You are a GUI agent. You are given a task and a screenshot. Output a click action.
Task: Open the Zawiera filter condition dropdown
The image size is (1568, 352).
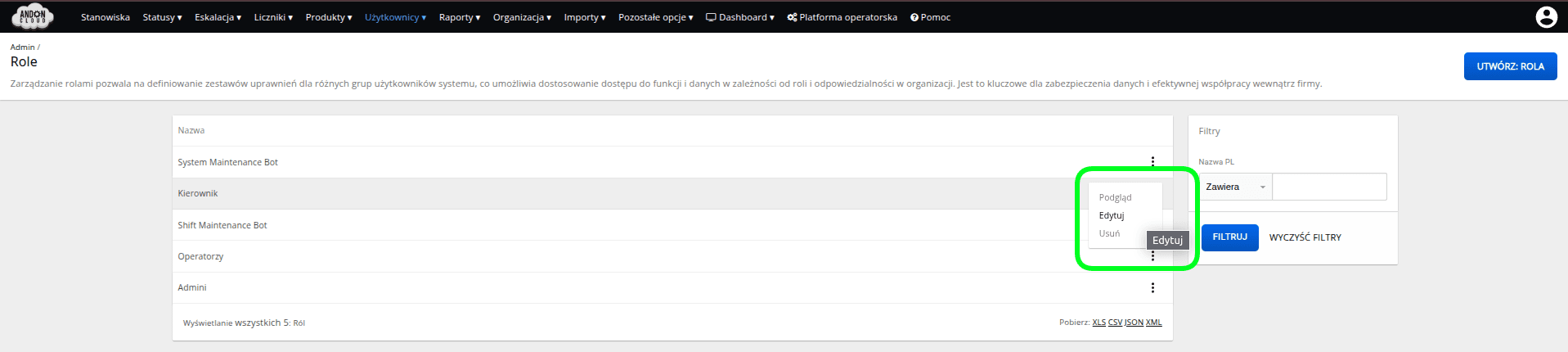[x=1235, y=187]
